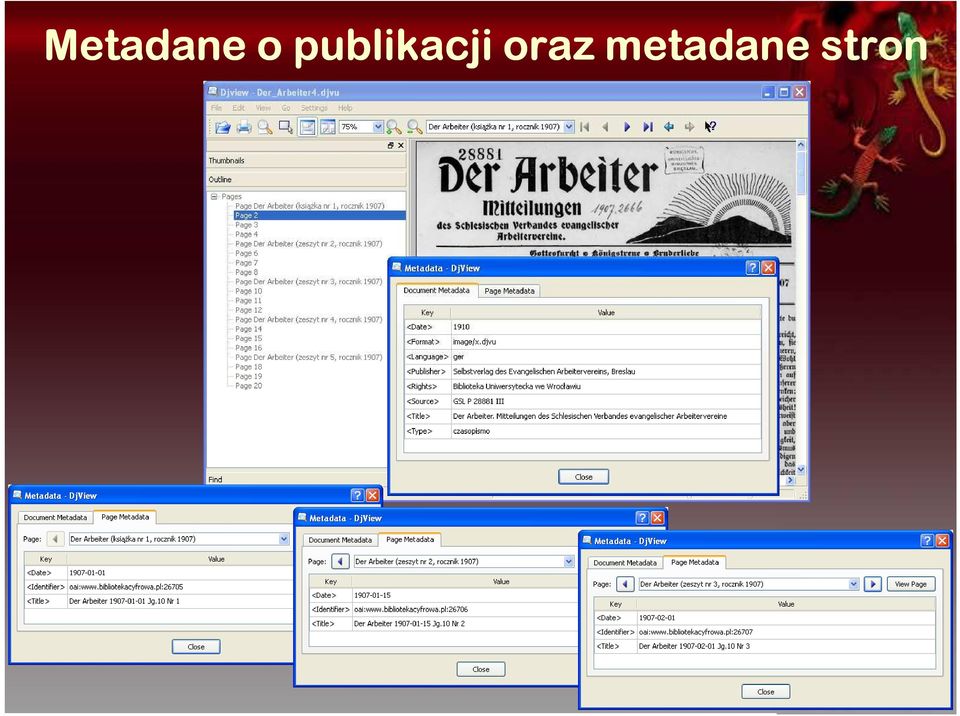Image resolution: width=960 pixels, height=716 pixels.
Task: Switch to Document Metadata in zeszyt nr 2 dialog
Action: click(340, 540)
